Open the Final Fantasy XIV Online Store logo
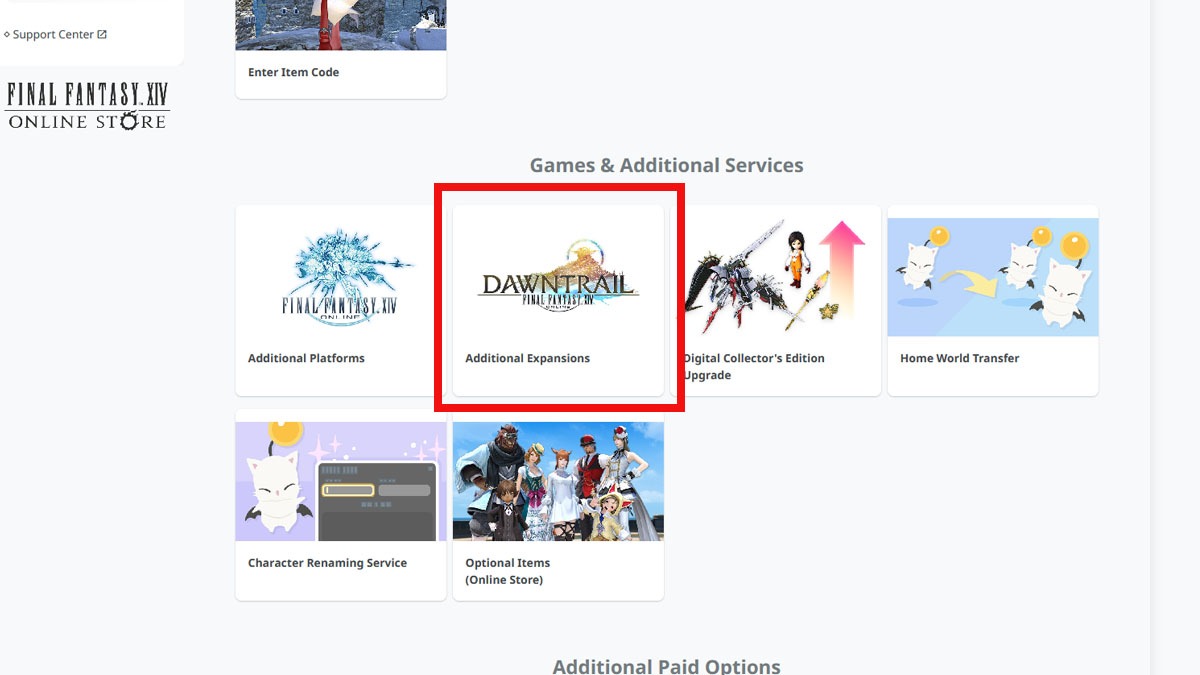 [88, 106]
